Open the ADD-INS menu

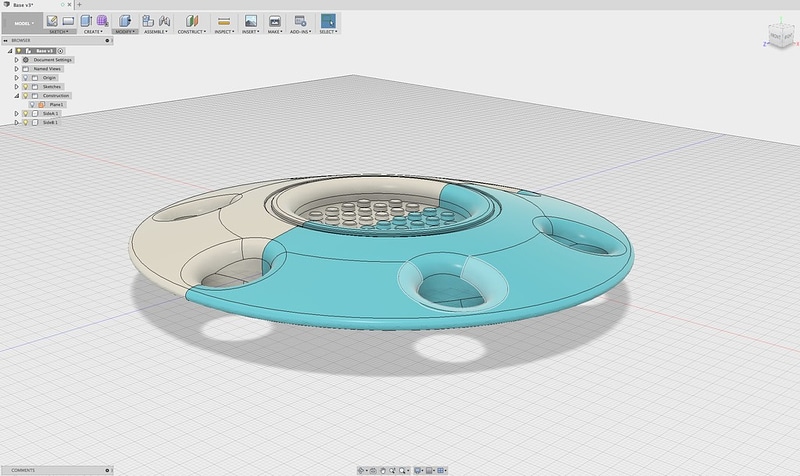(x=301, y=32)
